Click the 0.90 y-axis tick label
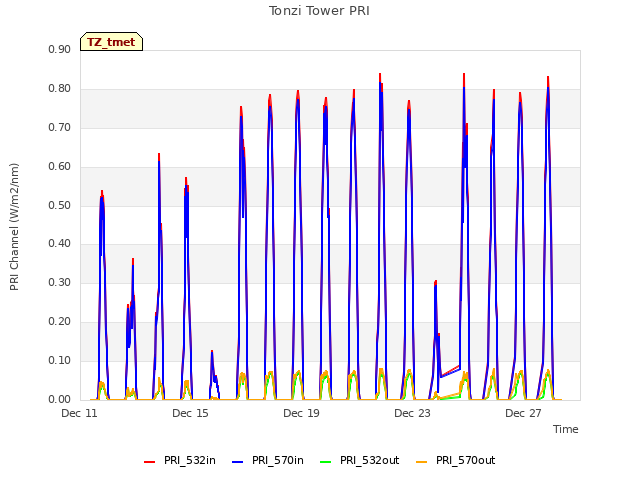640x480 pixels. pyautogui.click(x=60, y=49)
